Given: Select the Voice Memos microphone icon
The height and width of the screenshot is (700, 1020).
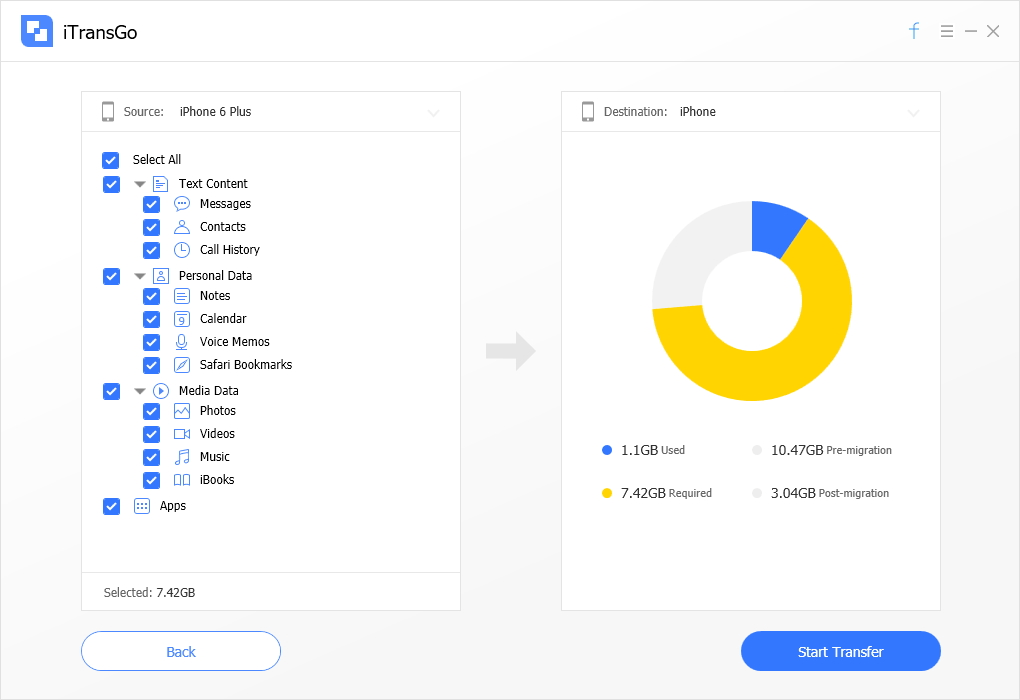Looking at the screenshot, I should 181,341.
